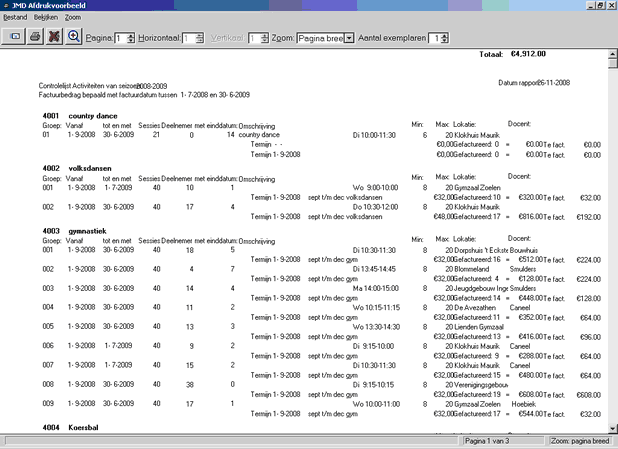Screen dimensions: 618x449
Task: Click the vertical scrollbar up arrow
Action: [612, 54]
